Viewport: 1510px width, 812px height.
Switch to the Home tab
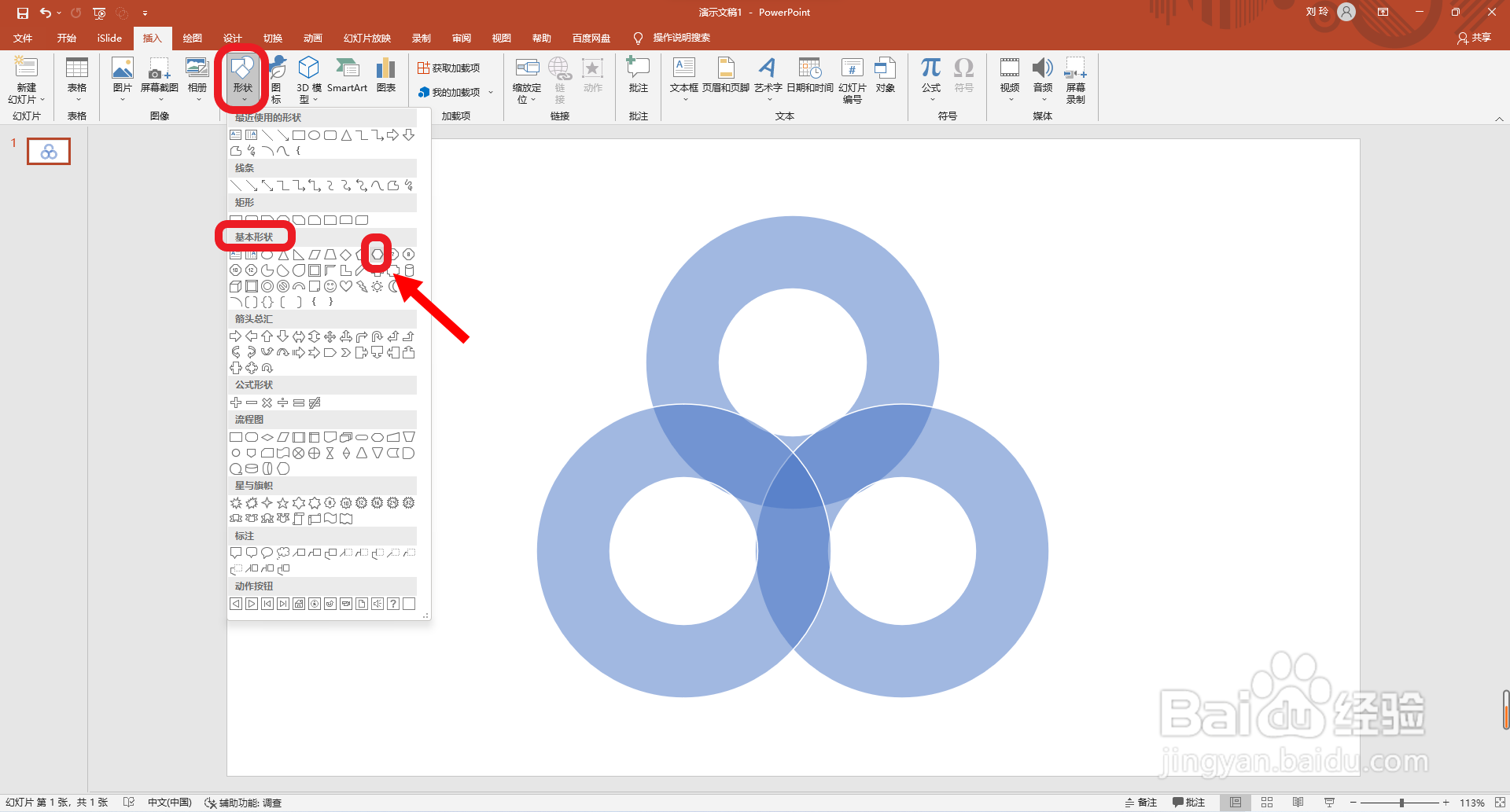point(67,38)
